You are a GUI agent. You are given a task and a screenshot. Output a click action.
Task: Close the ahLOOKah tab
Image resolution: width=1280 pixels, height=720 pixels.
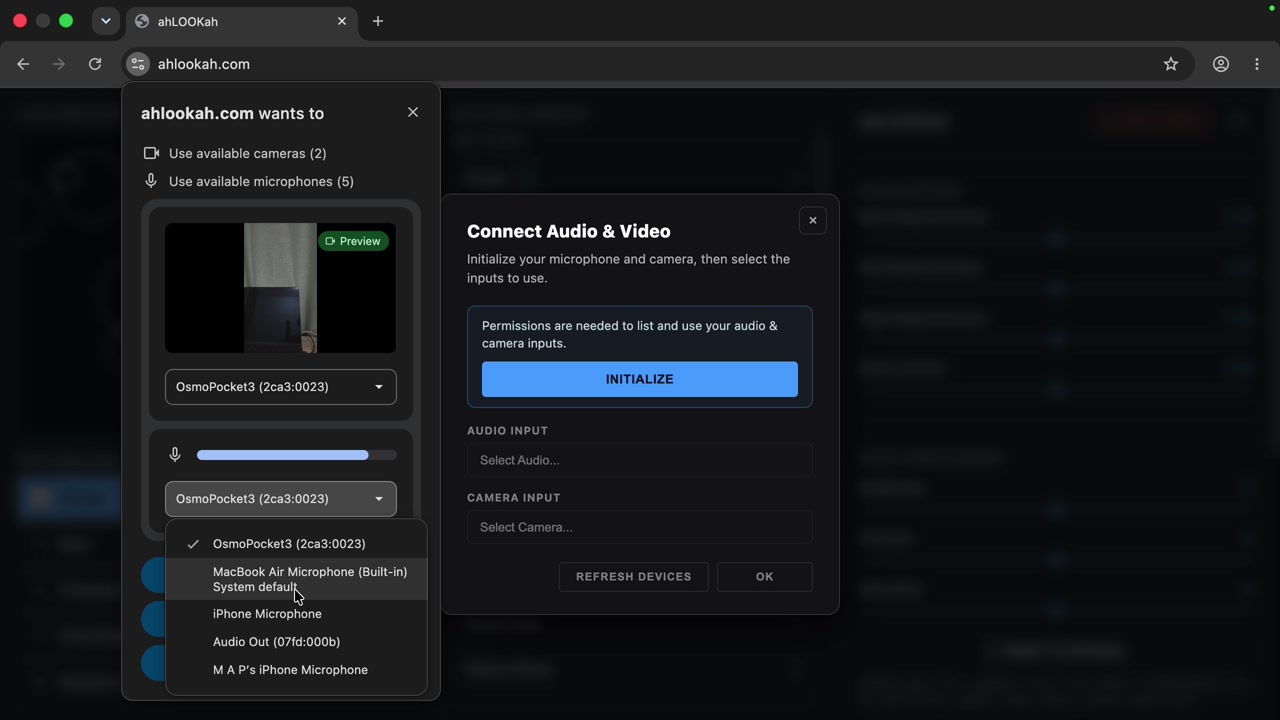[342, 21]
